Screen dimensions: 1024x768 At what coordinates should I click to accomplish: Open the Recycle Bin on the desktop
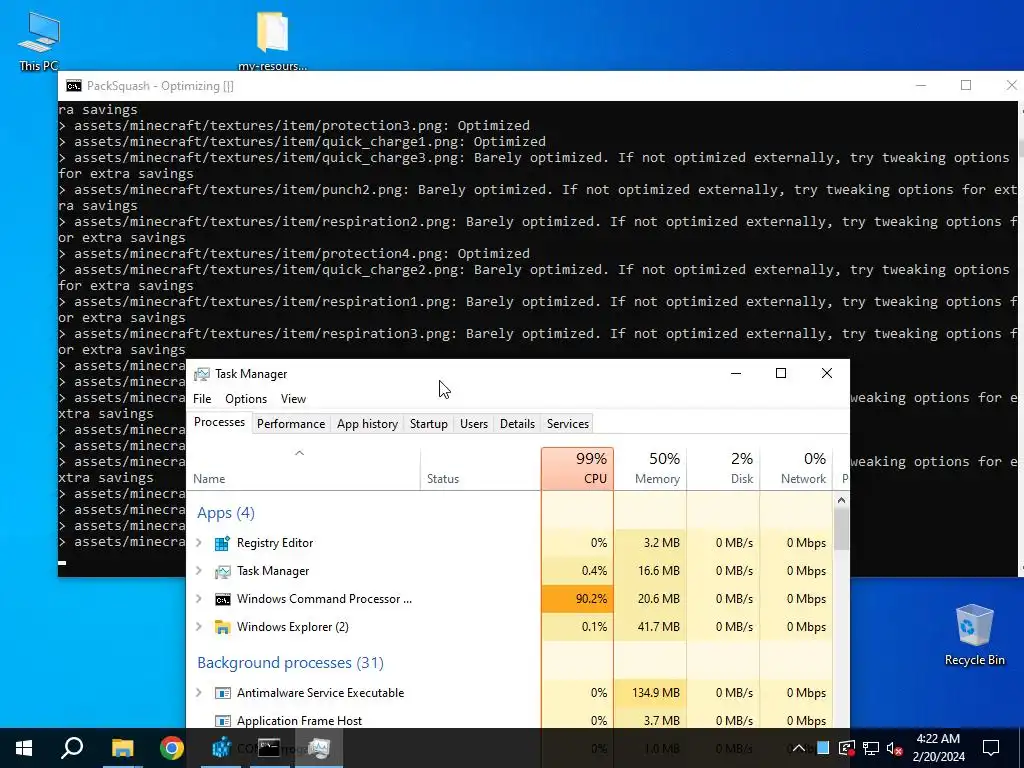pos(974,635)
